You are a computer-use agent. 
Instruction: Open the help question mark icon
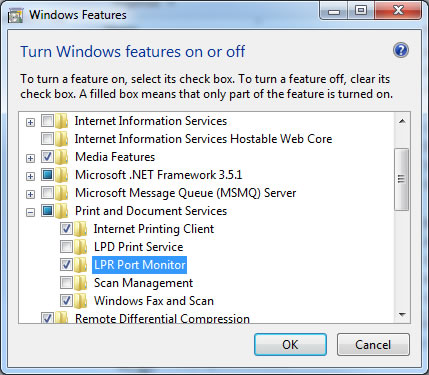click(x=401, y=51)
